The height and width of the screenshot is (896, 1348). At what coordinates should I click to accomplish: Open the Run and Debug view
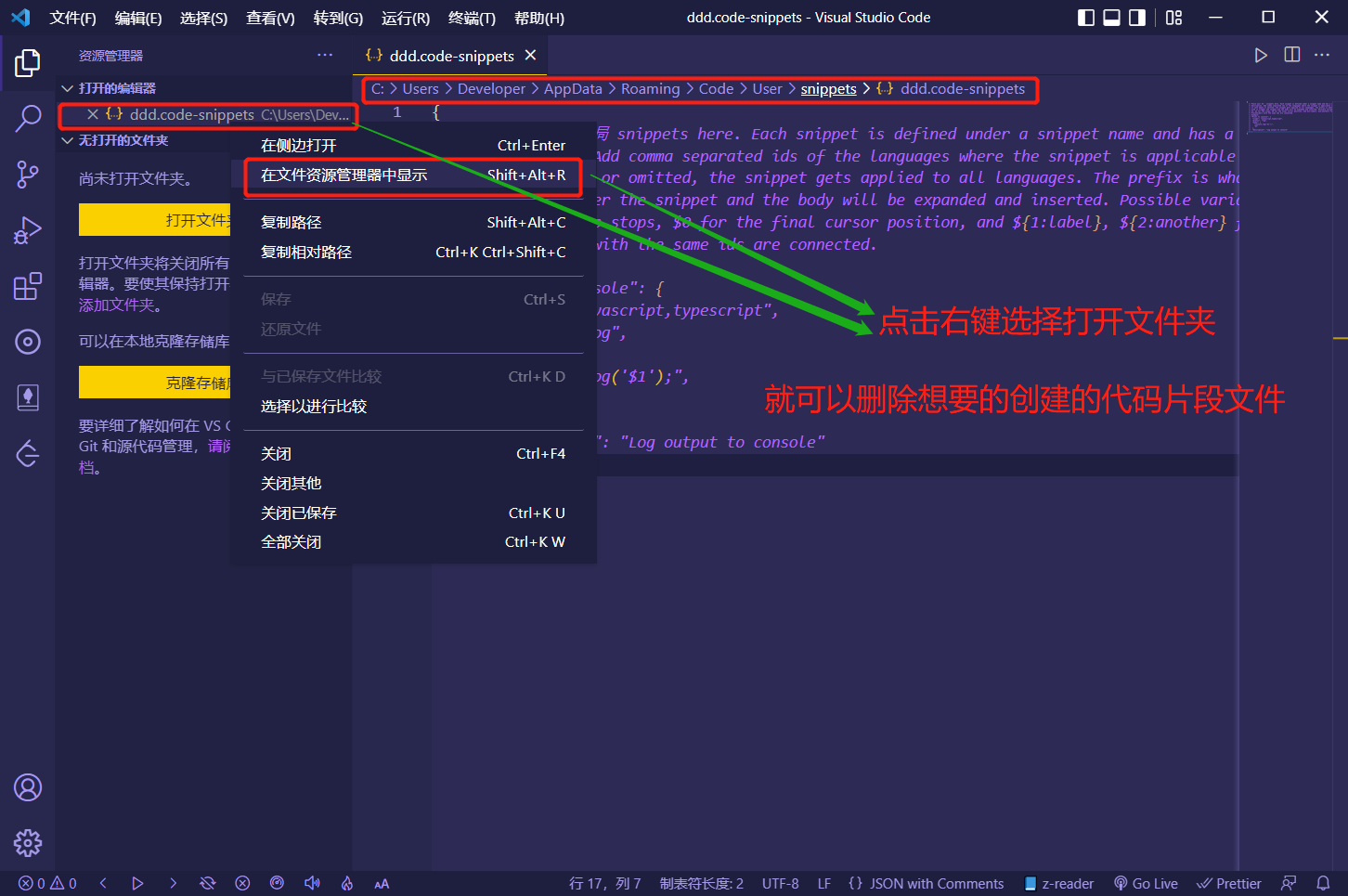click(x=28, y=230)
